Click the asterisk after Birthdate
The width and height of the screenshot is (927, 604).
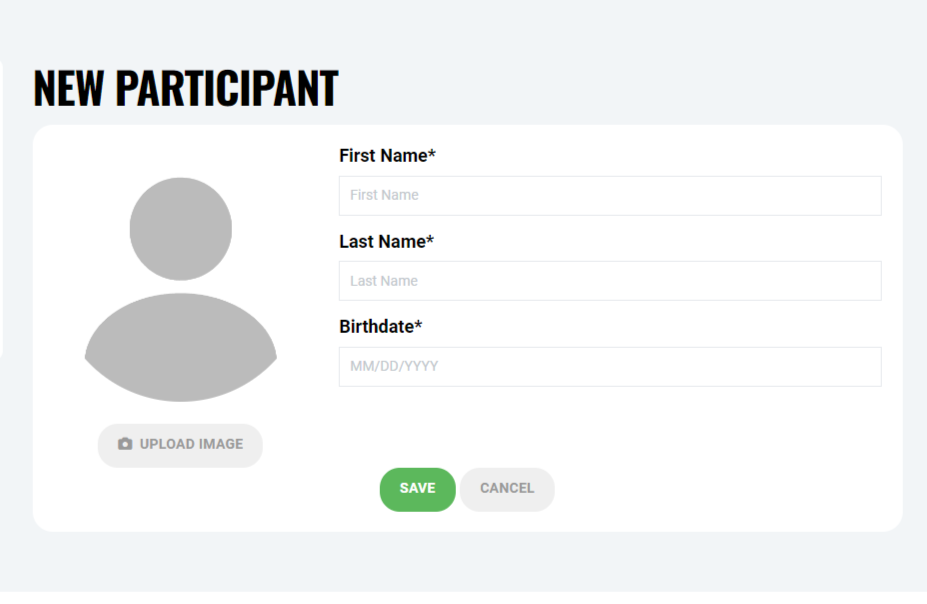click(419, 325)
